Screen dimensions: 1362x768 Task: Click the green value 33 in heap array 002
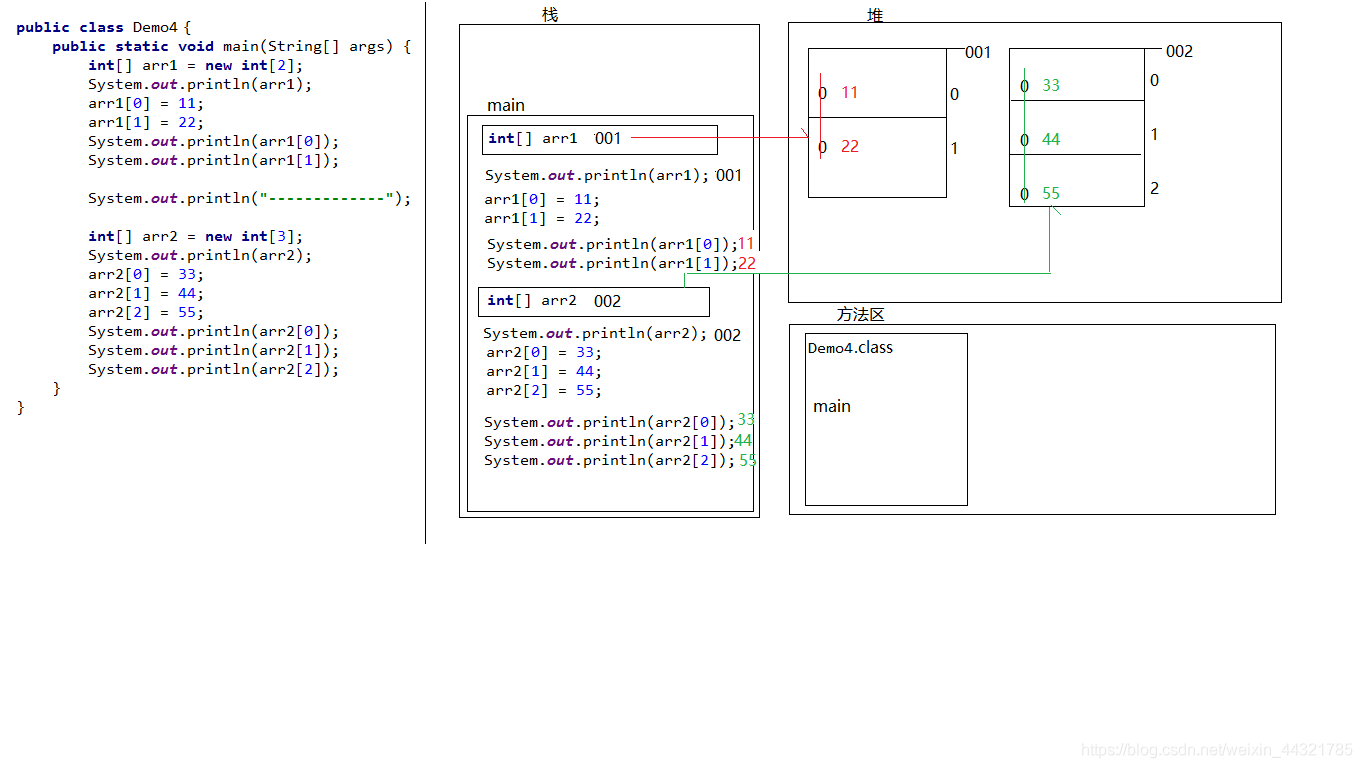tap(1051, 86)
